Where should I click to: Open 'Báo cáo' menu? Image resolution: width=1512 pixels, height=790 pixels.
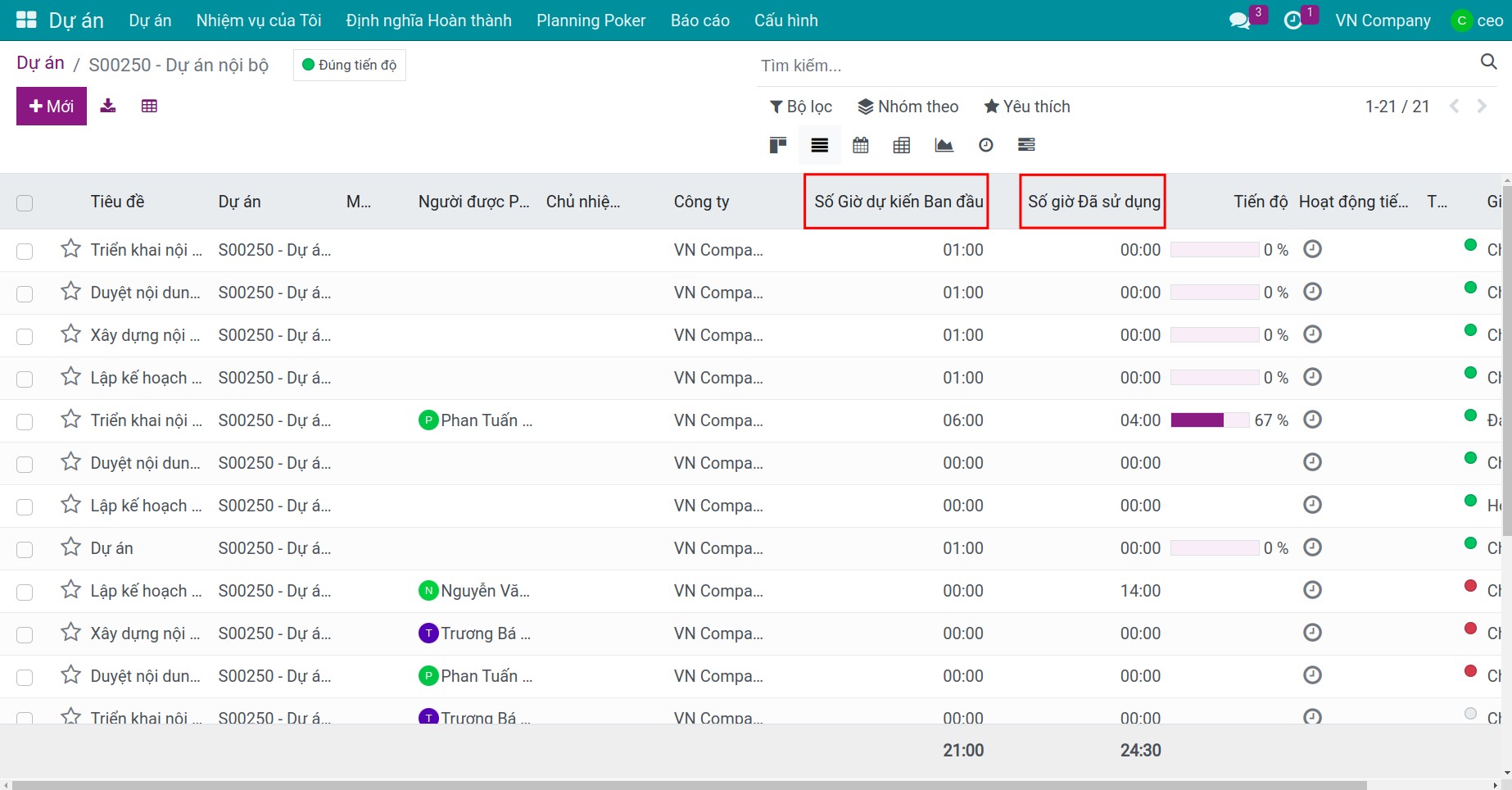699,20
